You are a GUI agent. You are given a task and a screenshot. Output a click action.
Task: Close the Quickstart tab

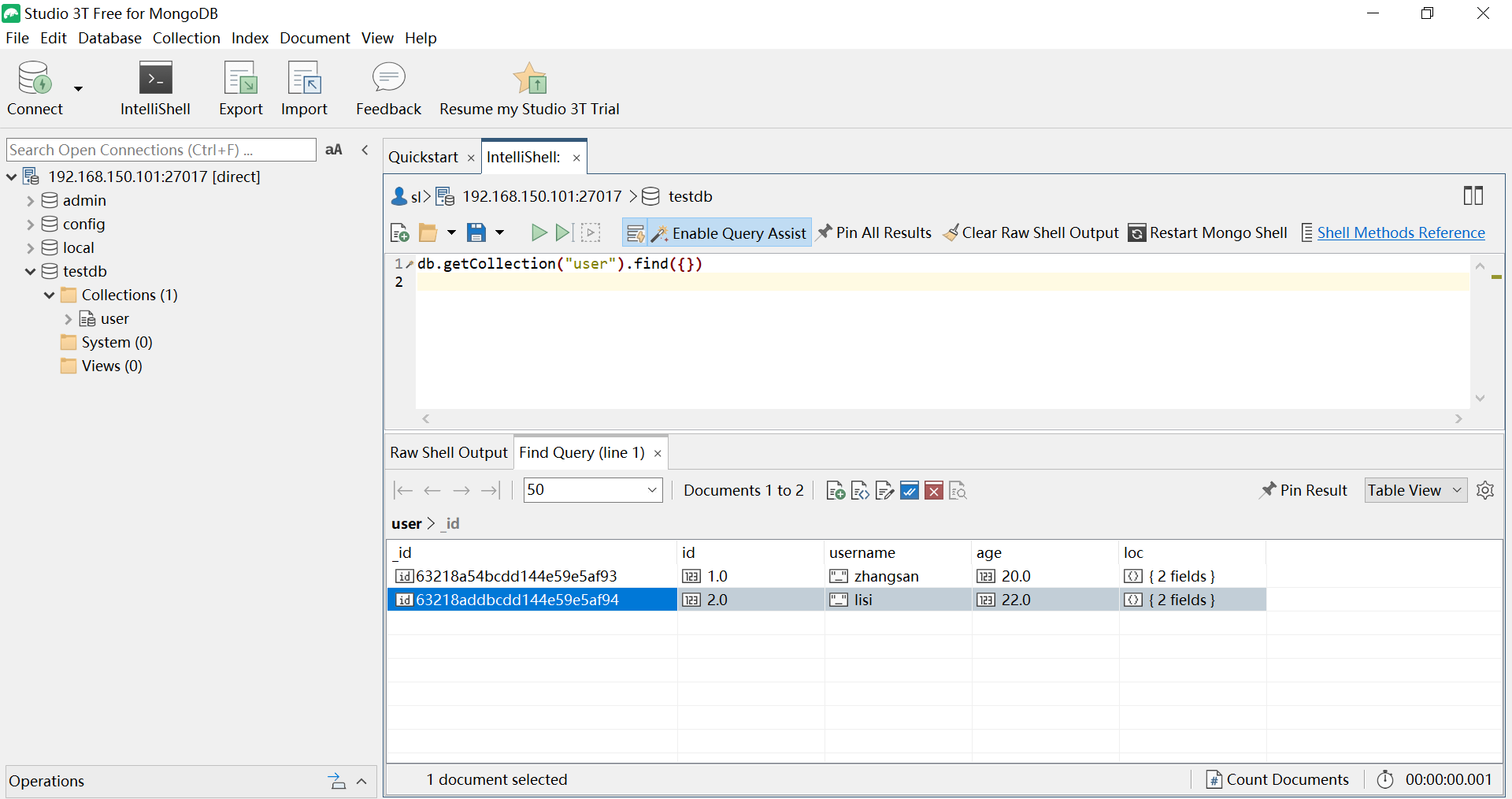pos(471,158)
